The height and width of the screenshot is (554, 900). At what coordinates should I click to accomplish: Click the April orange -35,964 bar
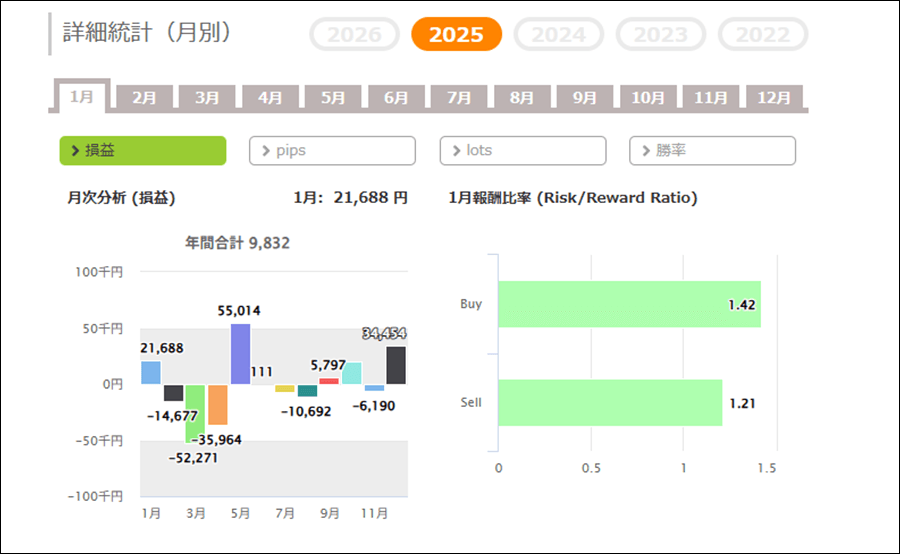tap(218, 405)
